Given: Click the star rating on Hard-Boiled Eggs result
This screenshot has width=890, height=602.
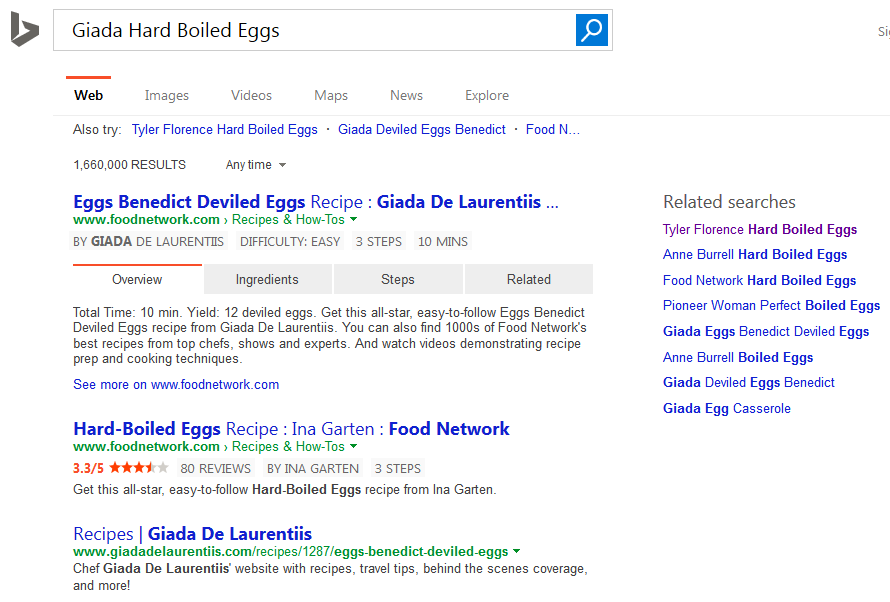Looking at the screenshot, I should tap(139, 468).
